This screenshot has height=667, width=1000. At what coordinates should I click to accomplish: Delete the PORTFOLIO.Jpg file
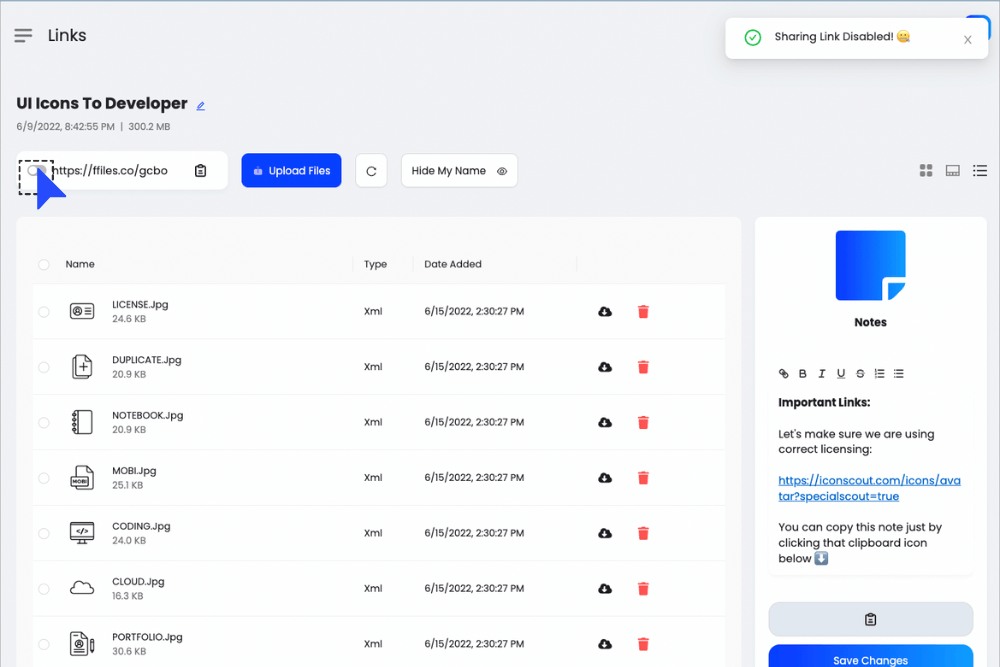pos(643,645)
